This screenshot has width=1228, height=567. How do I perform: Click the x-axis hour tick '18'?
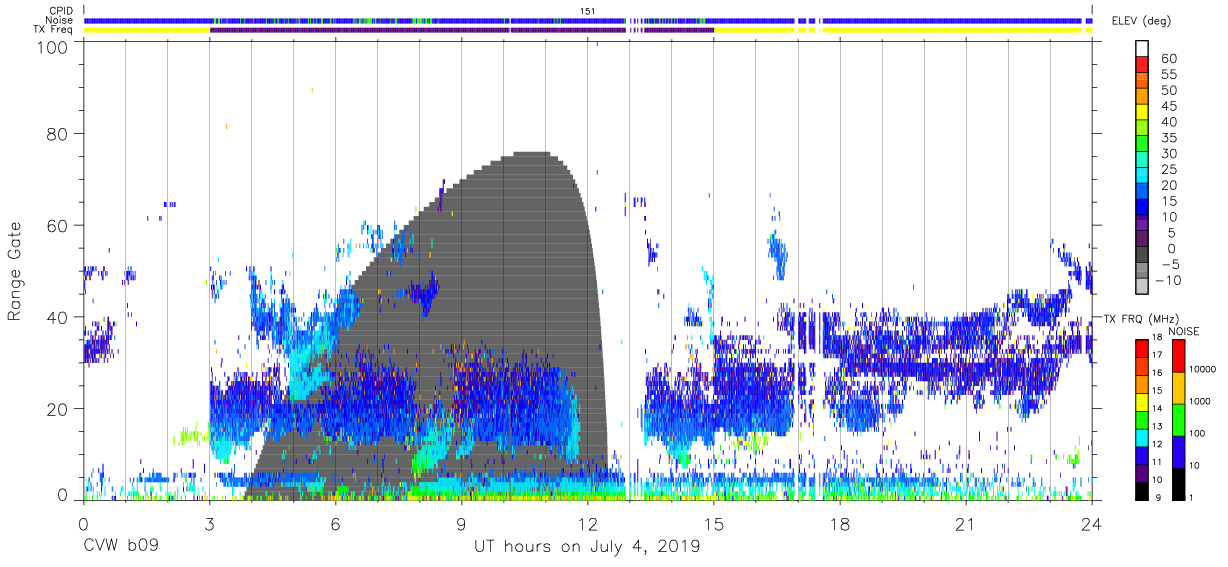coord(840,523)
